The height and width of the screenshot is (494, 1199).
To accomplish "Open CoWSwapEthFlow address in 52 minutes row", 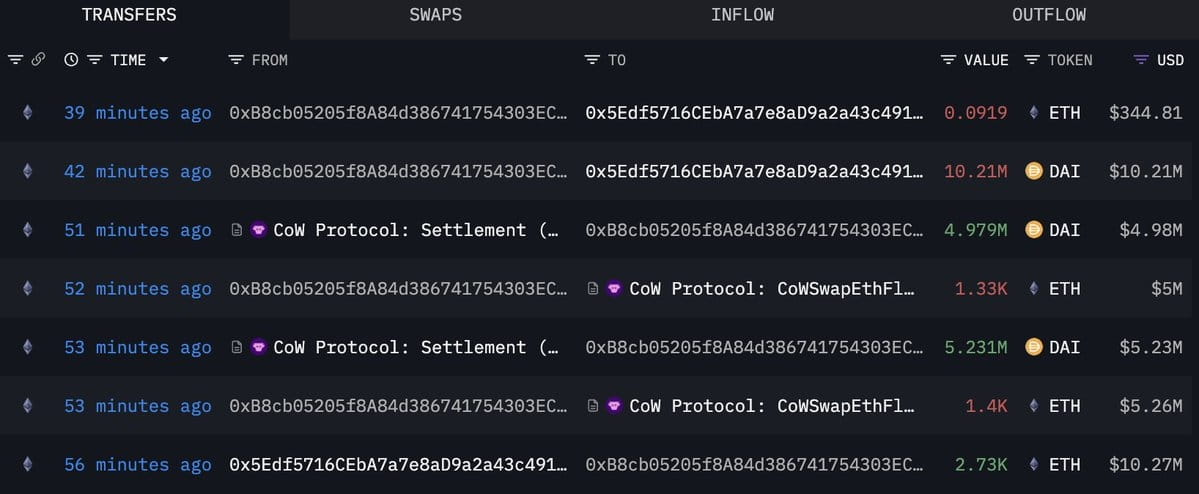I will [x=762, y=289].
